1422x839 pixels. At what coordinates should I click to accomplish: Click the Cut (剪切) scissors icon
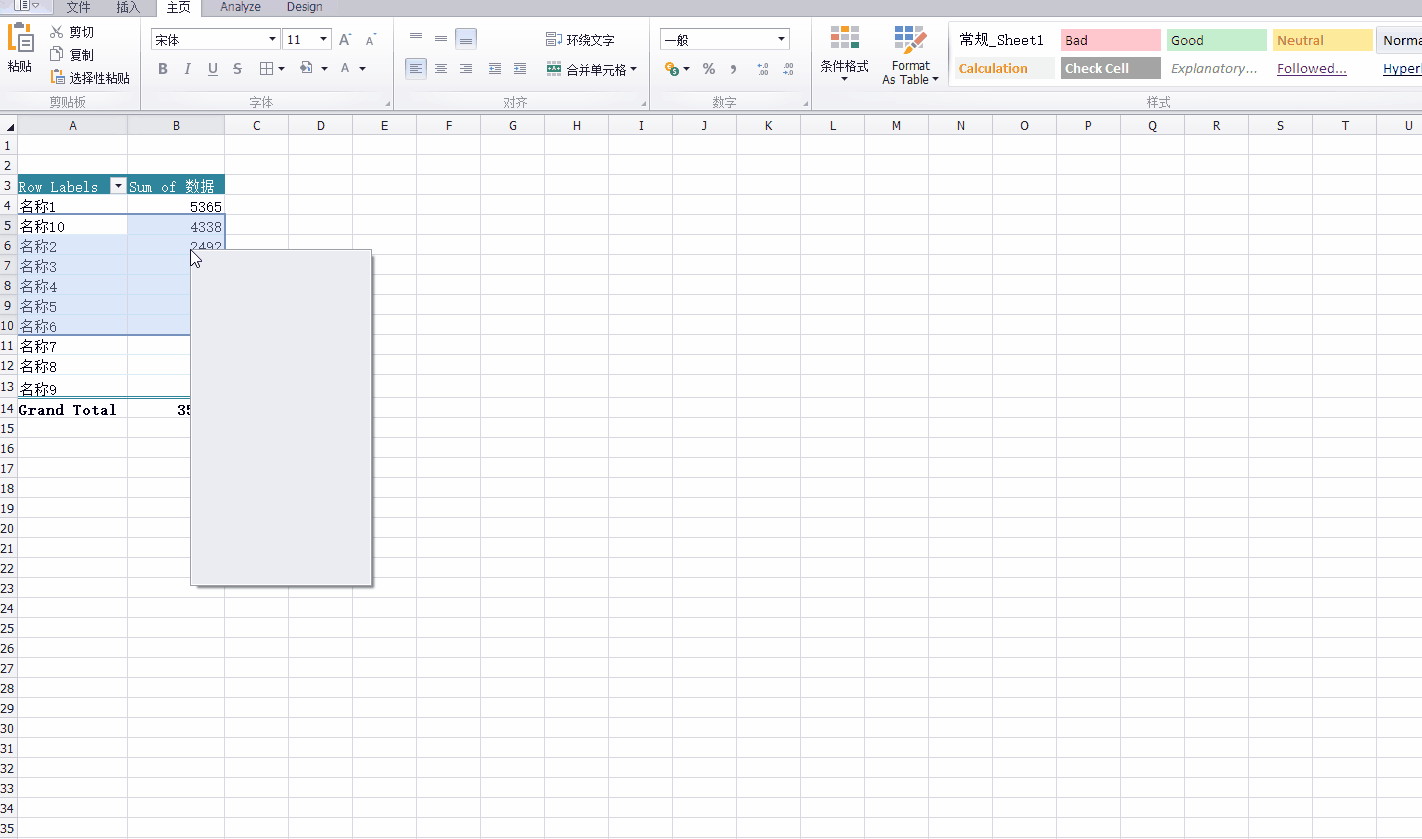click(57, 32)
